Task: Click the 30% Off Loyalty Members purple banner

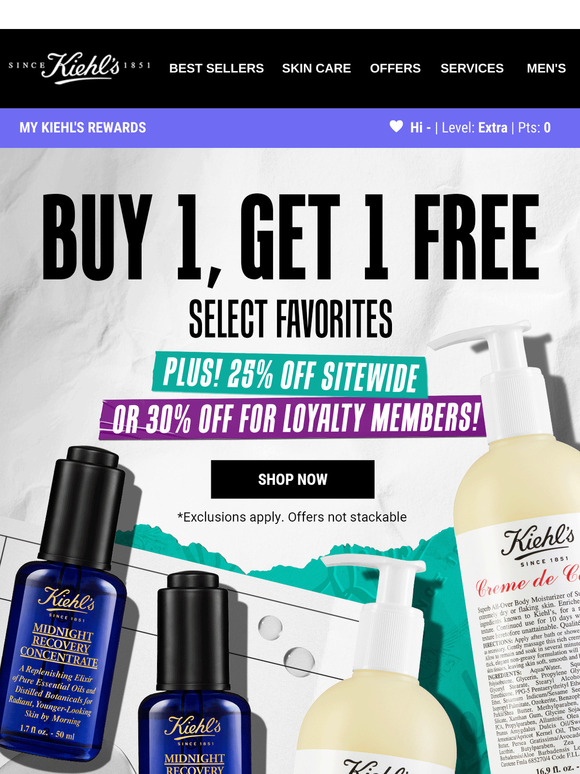Action: click(293, 418)
